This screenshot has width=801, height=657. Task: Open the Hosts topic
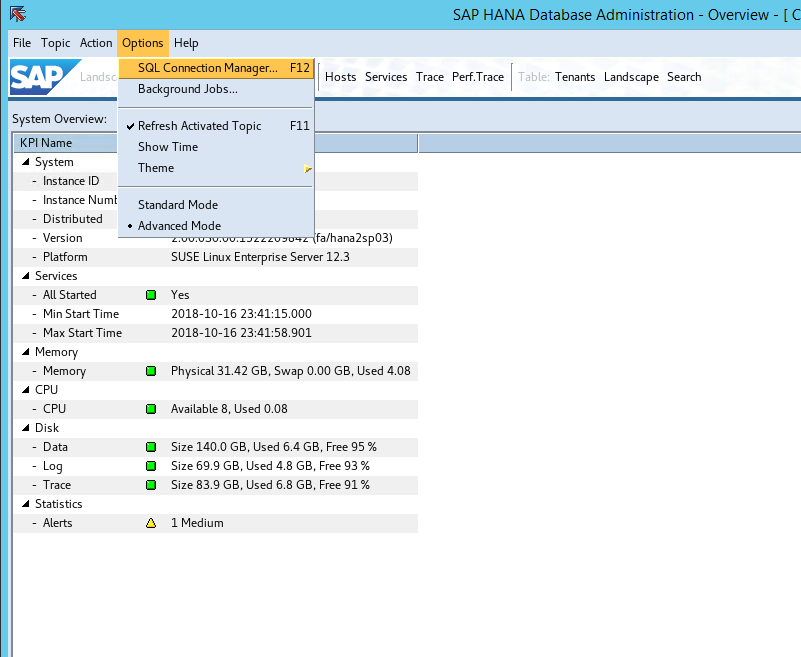(x=341, y=77)
